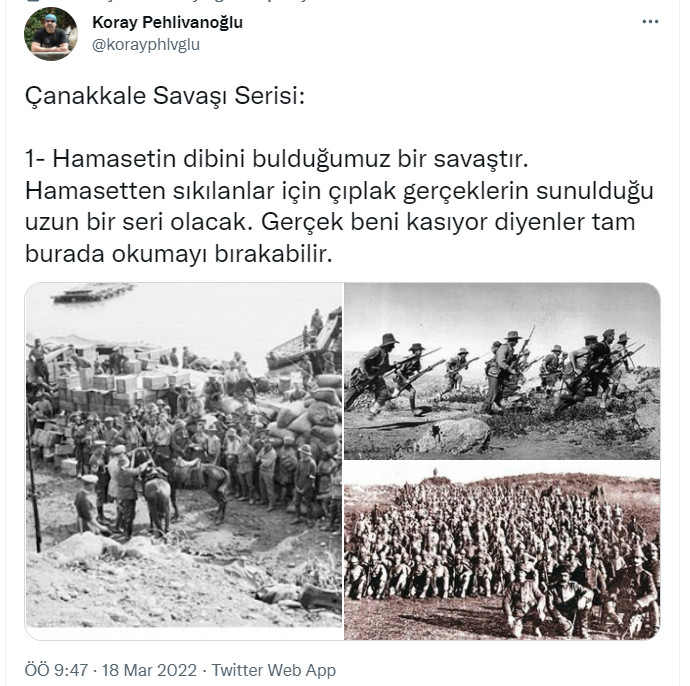Click the line Hamasetten sıkılanlar için çıplak

339,191
